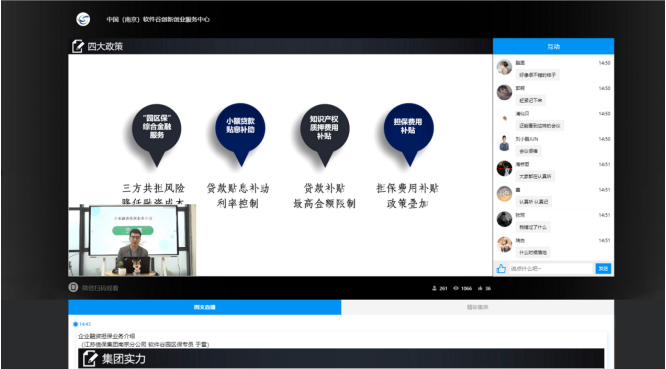Open the 微信扫码观看 link
Image resolution: width=666 pixels, height=369 pixels.
click(100, 288)
